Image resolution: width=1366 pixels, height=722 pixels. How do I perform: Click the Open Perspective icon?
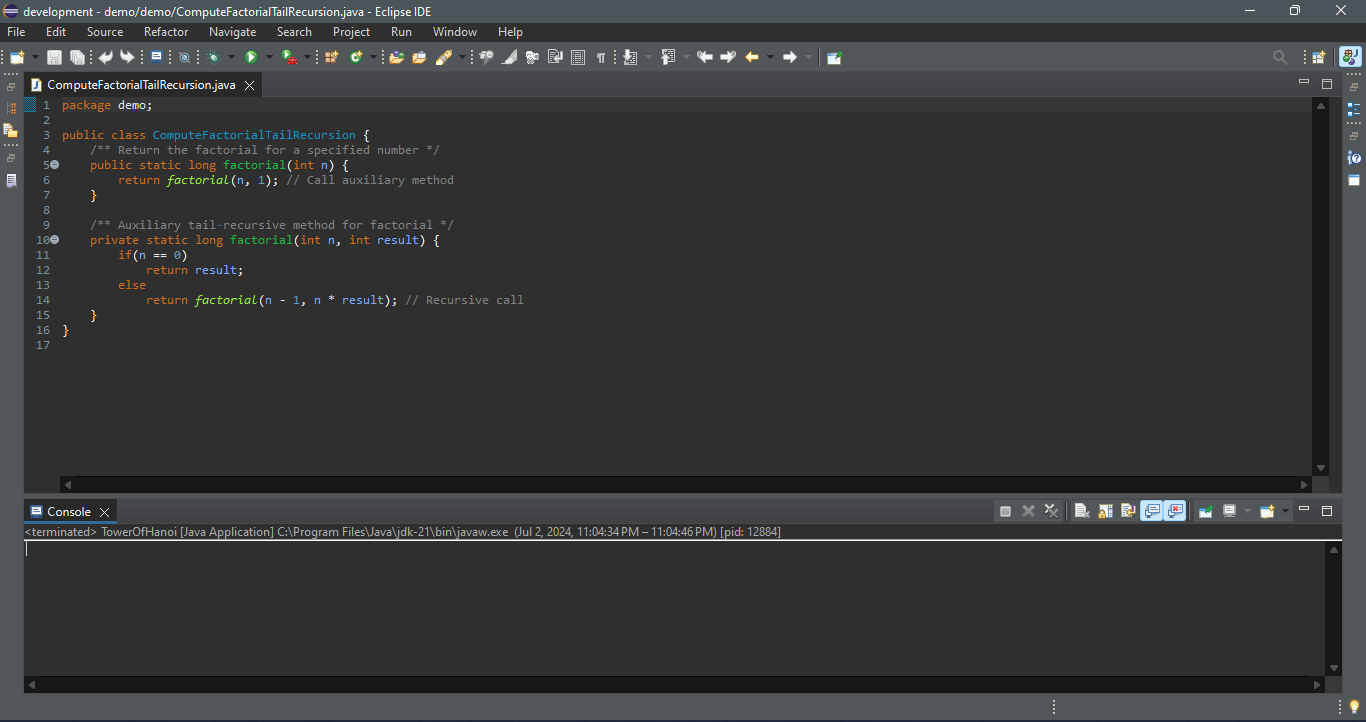(1318, 58)
